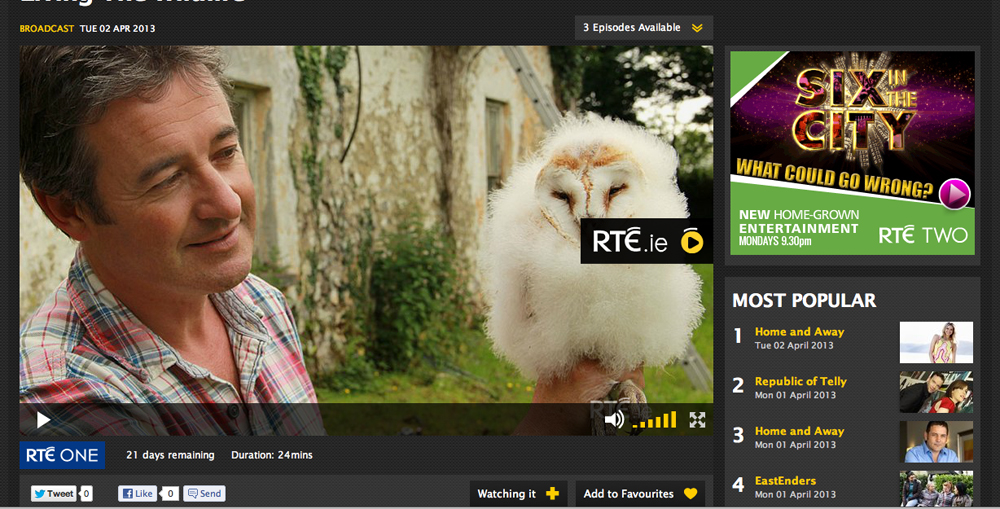Click the 'Duration: 24mins' text
Viewport: 1000px width, 509px height.
pos(272,455)
